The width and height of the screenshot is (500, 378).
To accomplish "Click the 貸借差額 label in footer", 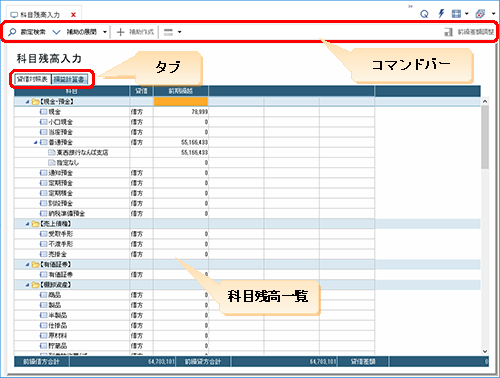I will click(363, 362).
